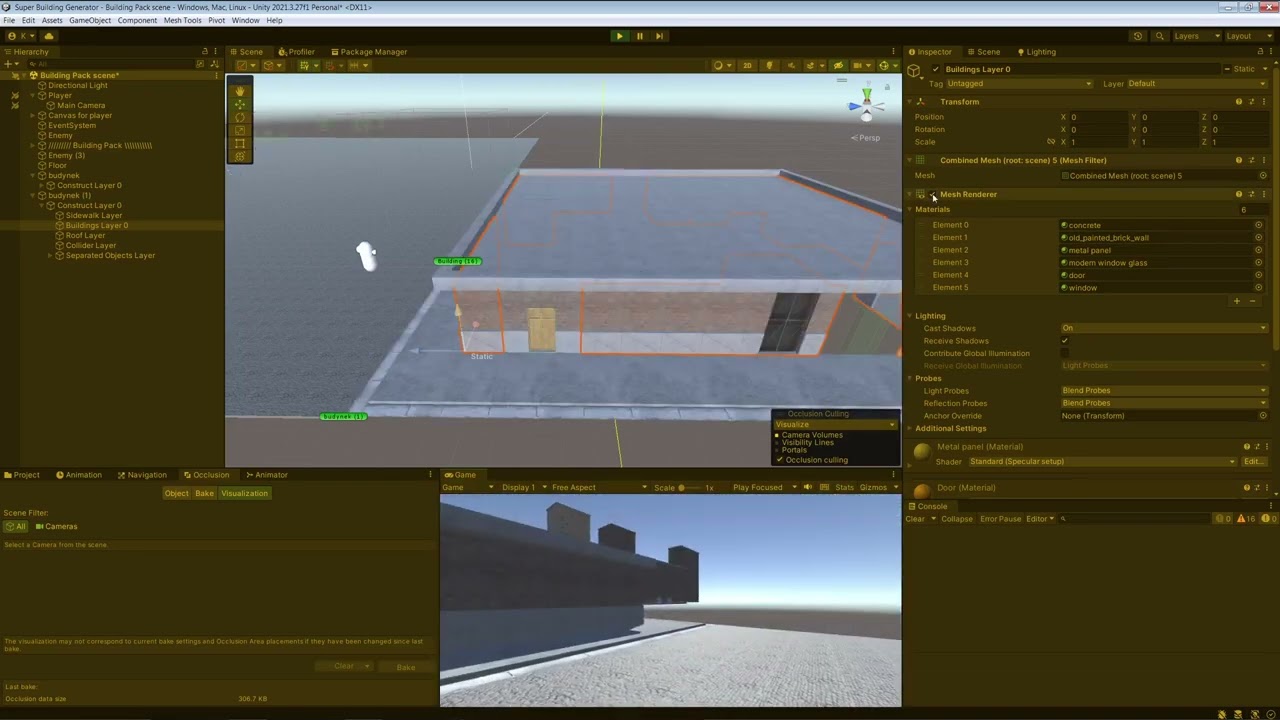Toggle the 2D view mode in the Scene view

[x=747, y=66]
